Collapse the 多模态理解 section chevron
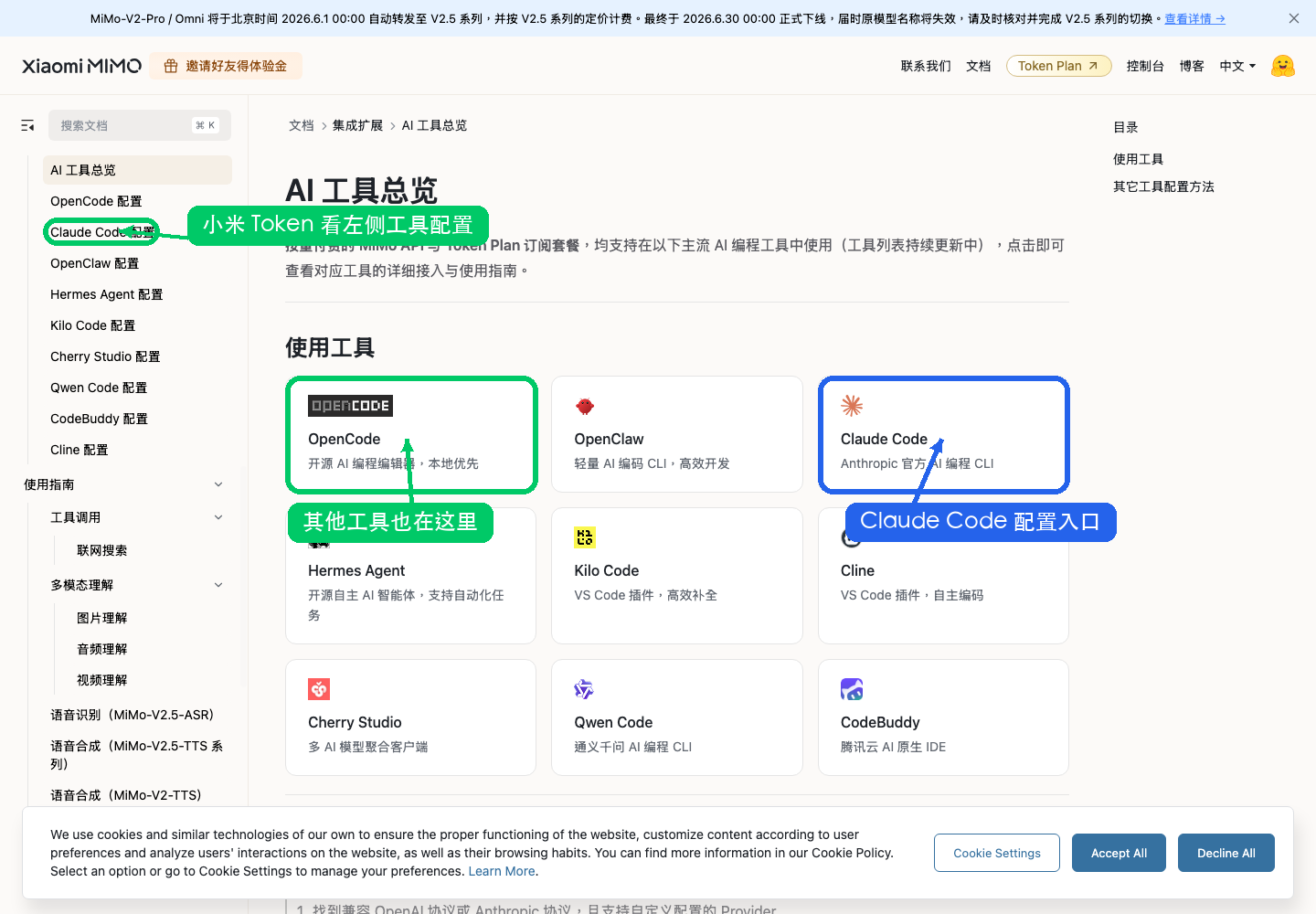1316x914 pixels. pos(218,585)
